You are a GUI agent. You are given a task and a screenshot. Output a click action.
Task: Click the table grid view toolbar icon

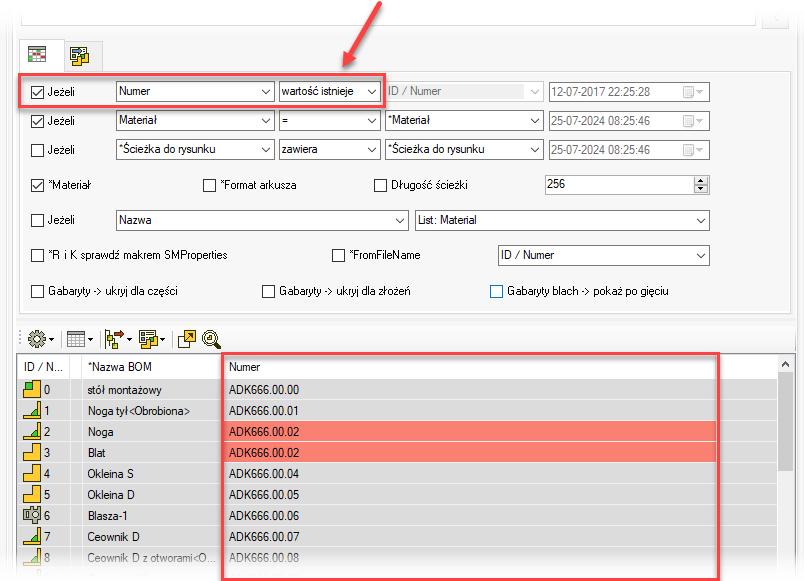point(75,340)
